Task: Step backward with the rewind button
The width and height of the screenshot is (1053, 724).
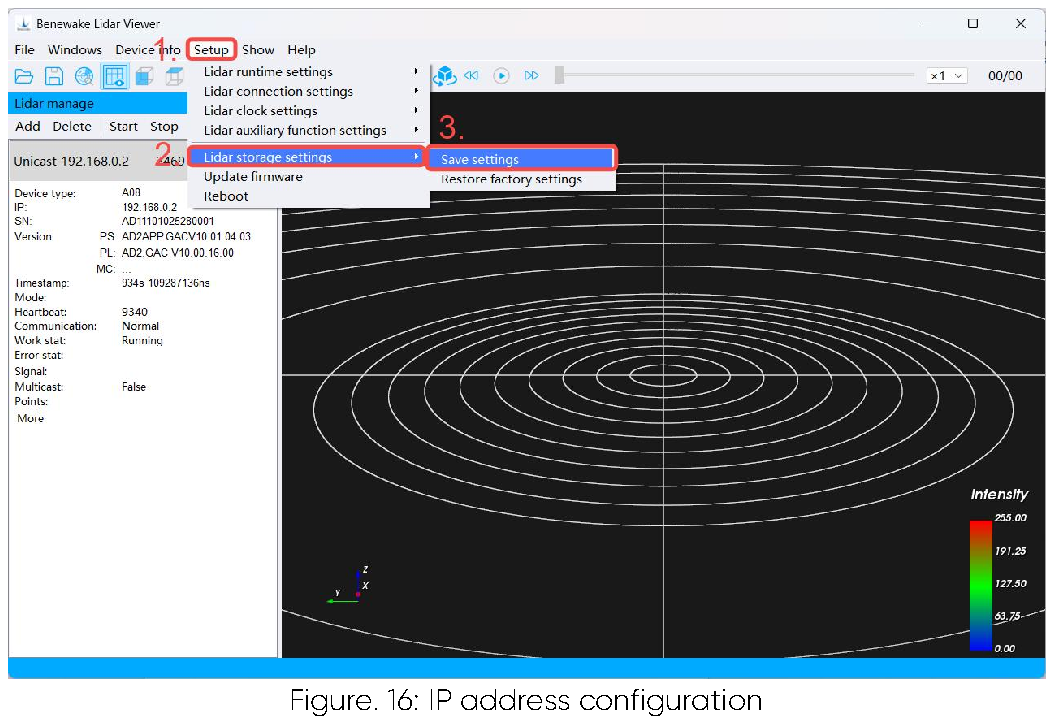Action: click(x=471, y=76)
